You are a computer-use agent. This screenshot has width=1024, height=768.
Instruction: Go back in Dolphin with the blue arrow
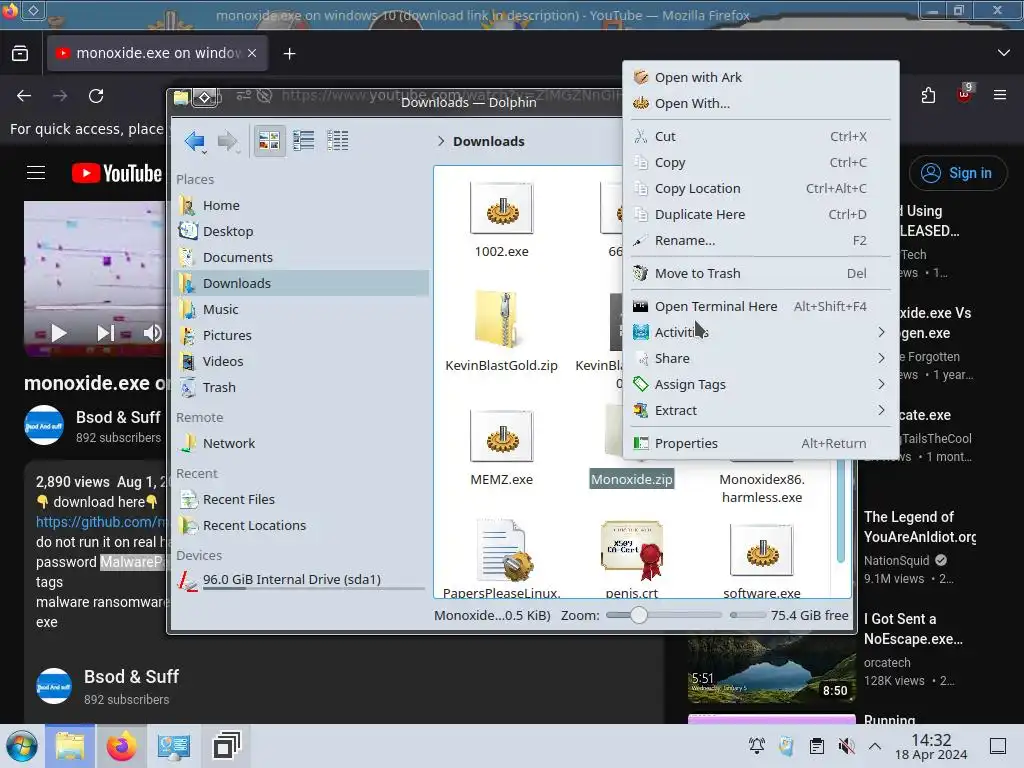pyautogui.click(x=195, y=140)
